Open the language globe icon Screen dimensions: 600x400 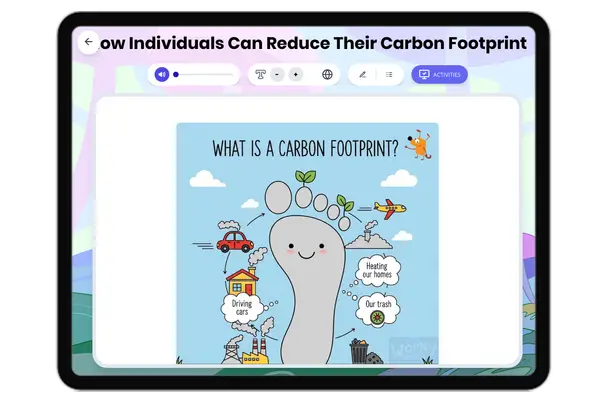(327, 74)
